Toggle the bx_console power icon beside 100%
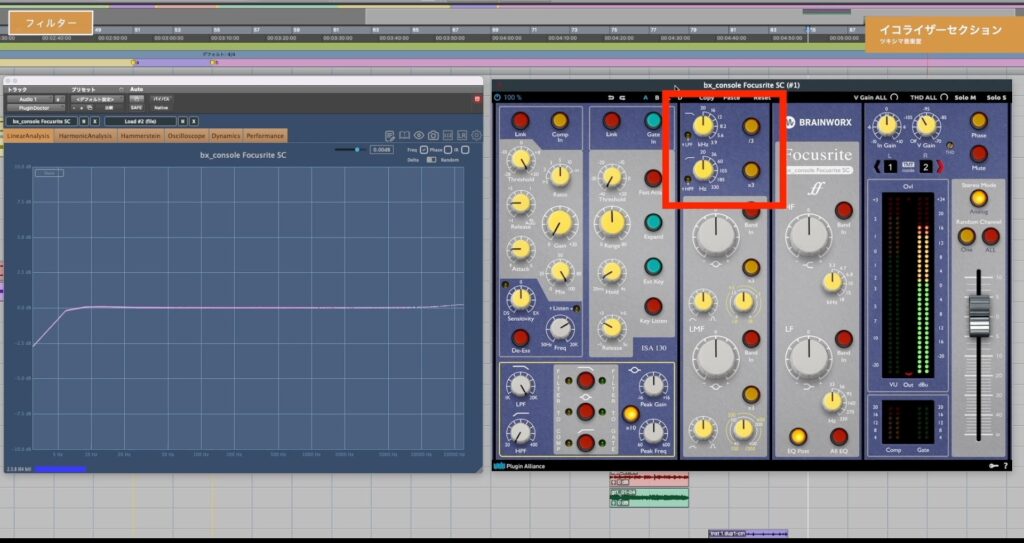This screenshot has height=543, width=1024. (498, 97)
